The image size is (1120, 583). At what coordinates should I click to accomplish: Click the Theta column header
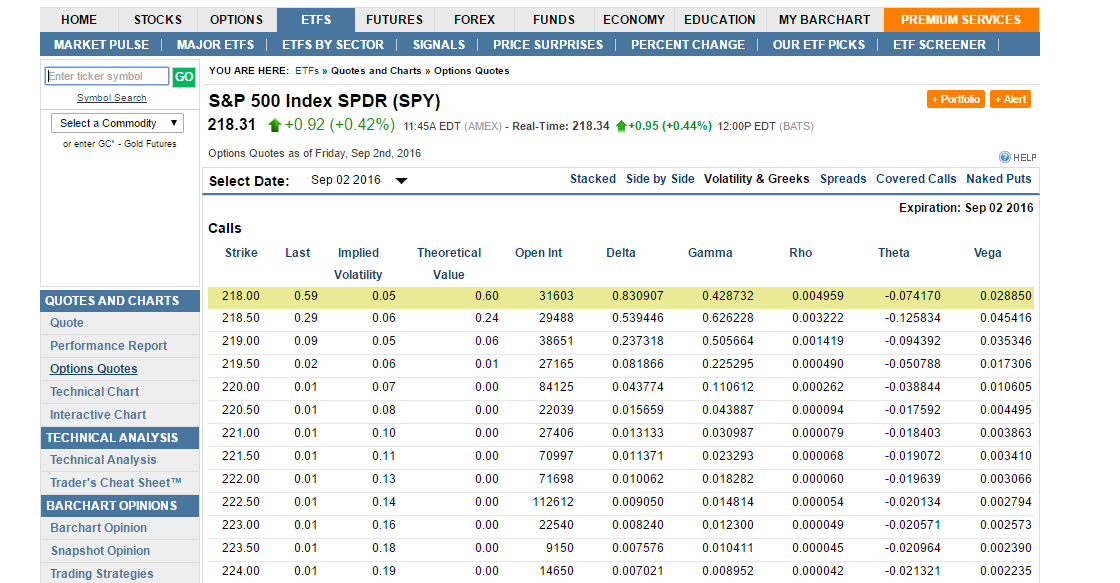pos(894,253)
